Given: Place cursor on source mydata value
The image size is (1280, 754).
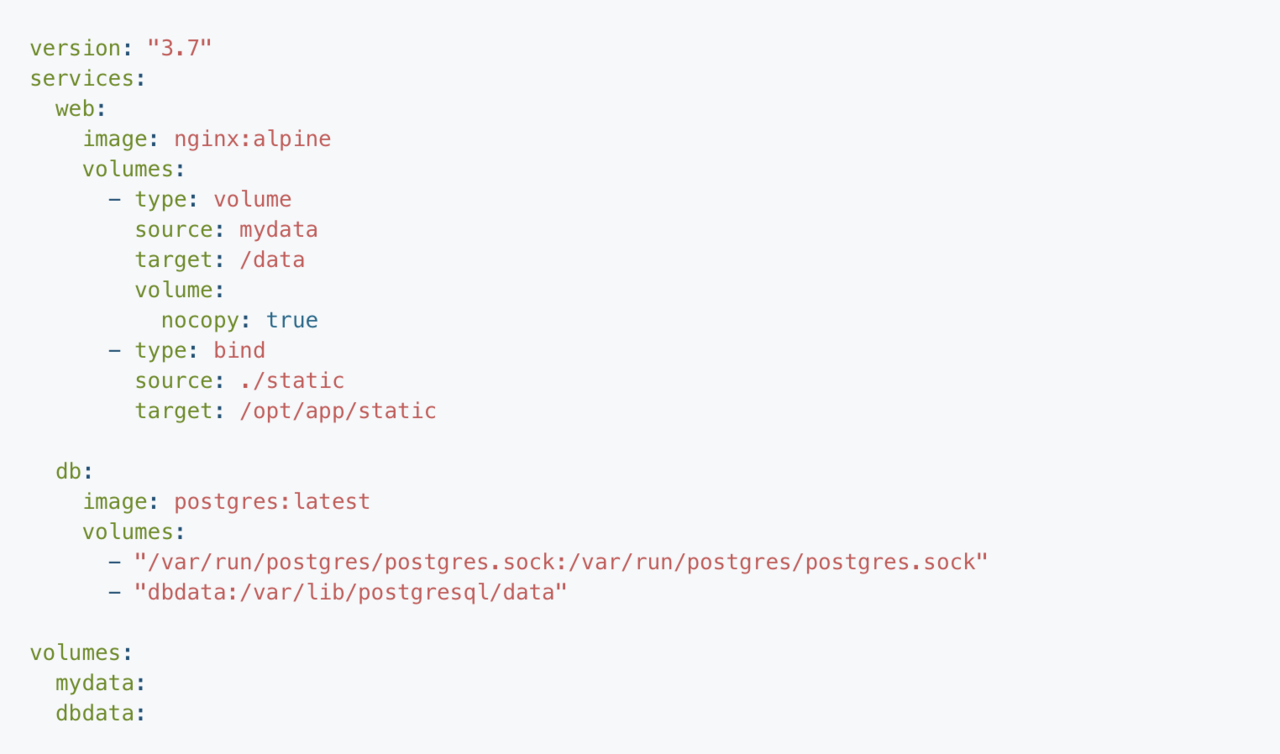Looking at the screenshot, I should [278, 229].
